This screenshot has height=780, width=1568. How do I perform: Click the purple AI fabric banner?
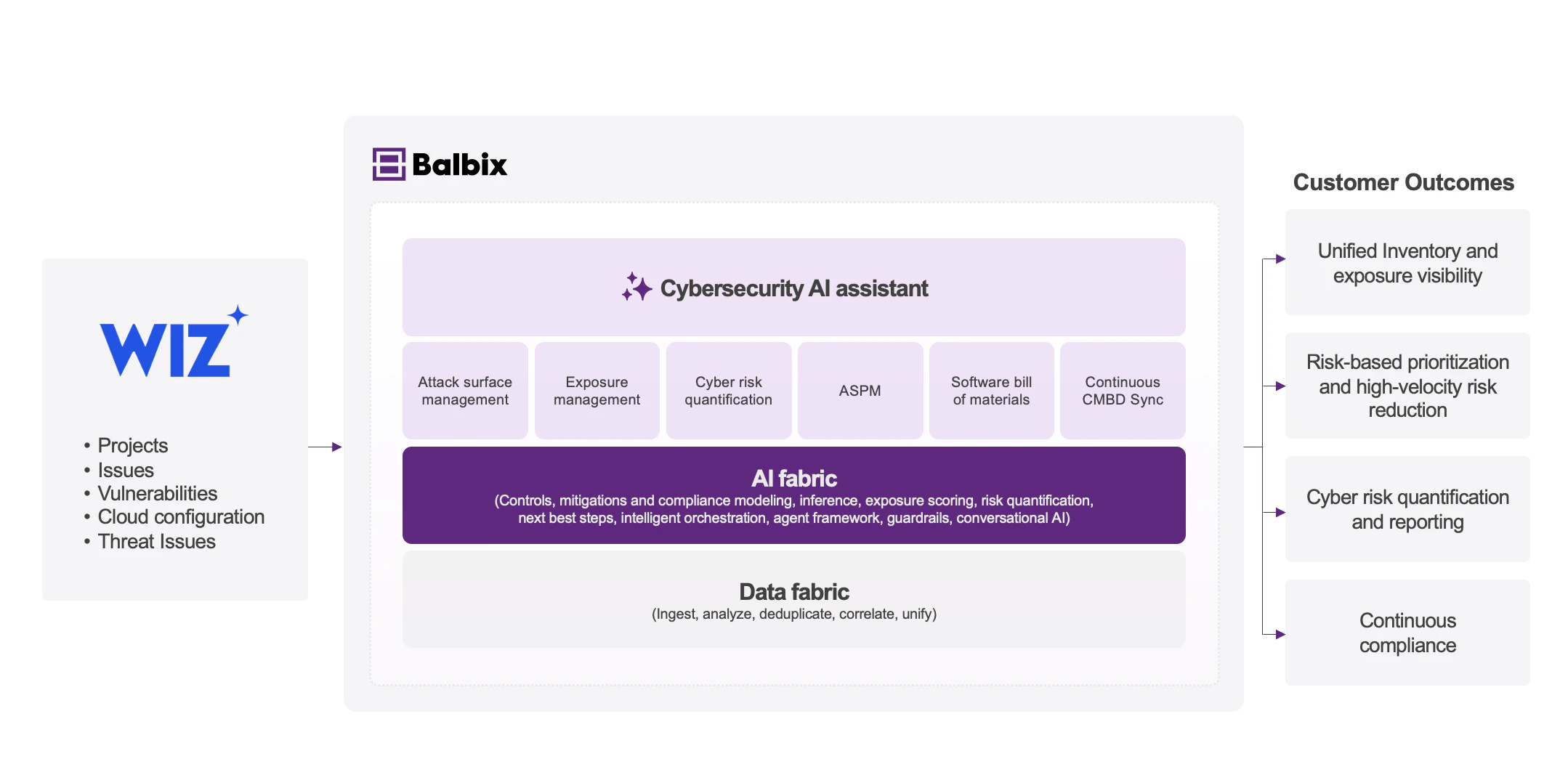(793, 495)
